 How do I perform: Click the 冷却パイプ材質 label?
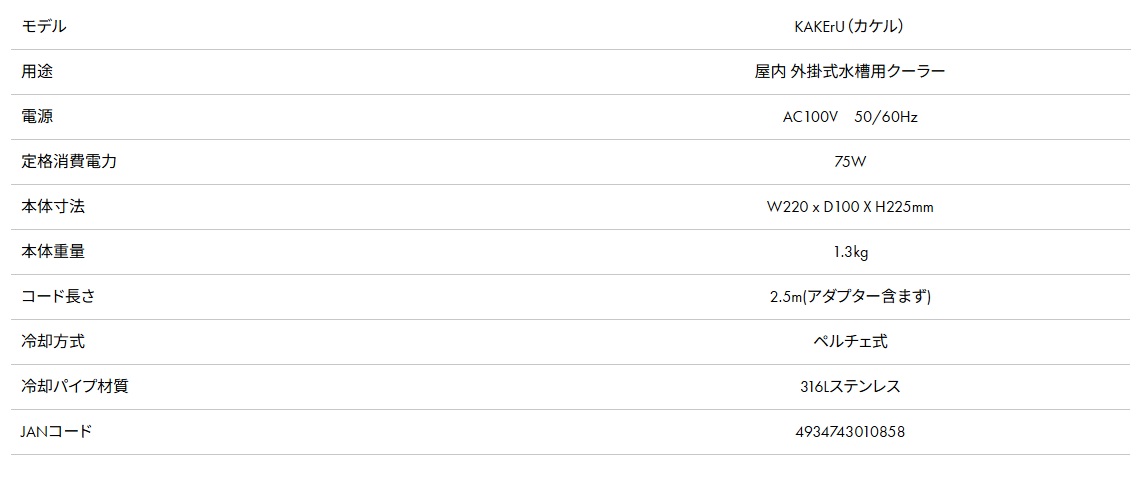[75, 387]
